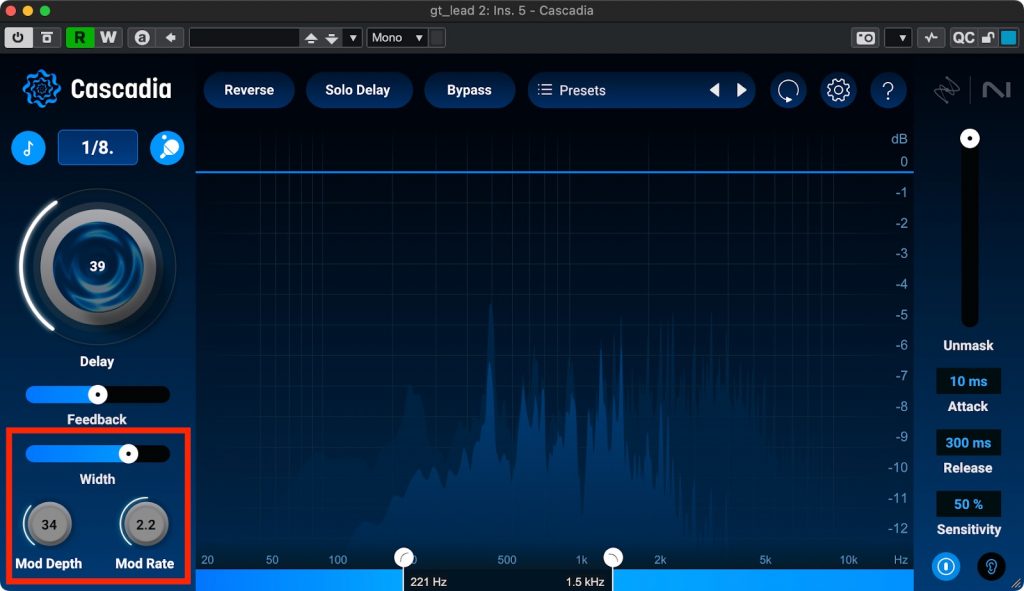Toggle the W write automation button
This screenshot has width=1024, height=591.
tap(107, 38)
